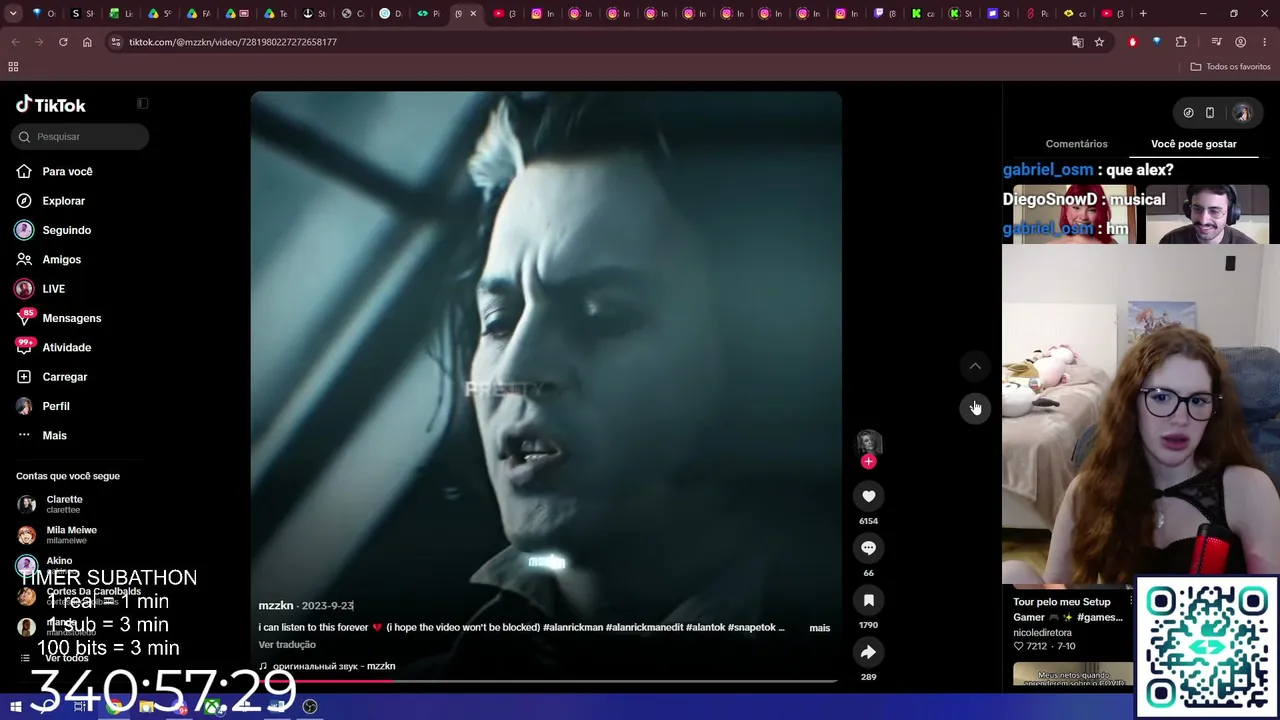Open the original sound mzzkn link

click(327, 666)
